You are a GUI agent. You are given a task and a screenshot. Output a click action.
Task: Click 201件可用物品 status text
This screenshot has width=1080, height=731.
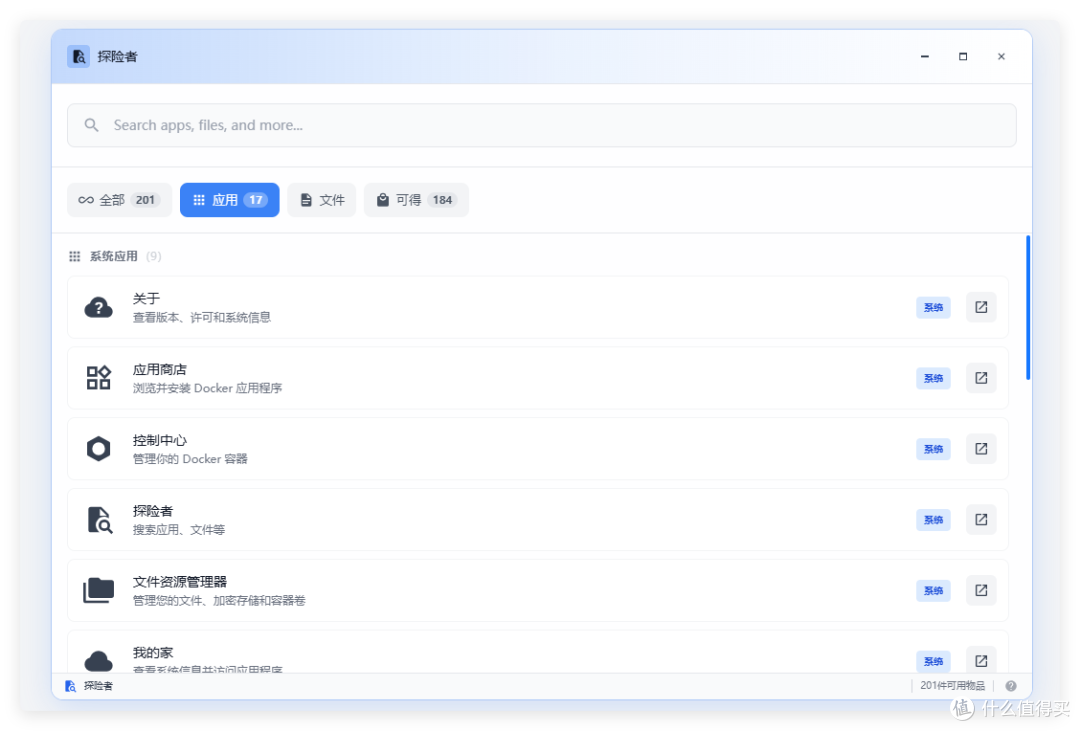pos(953,686)
